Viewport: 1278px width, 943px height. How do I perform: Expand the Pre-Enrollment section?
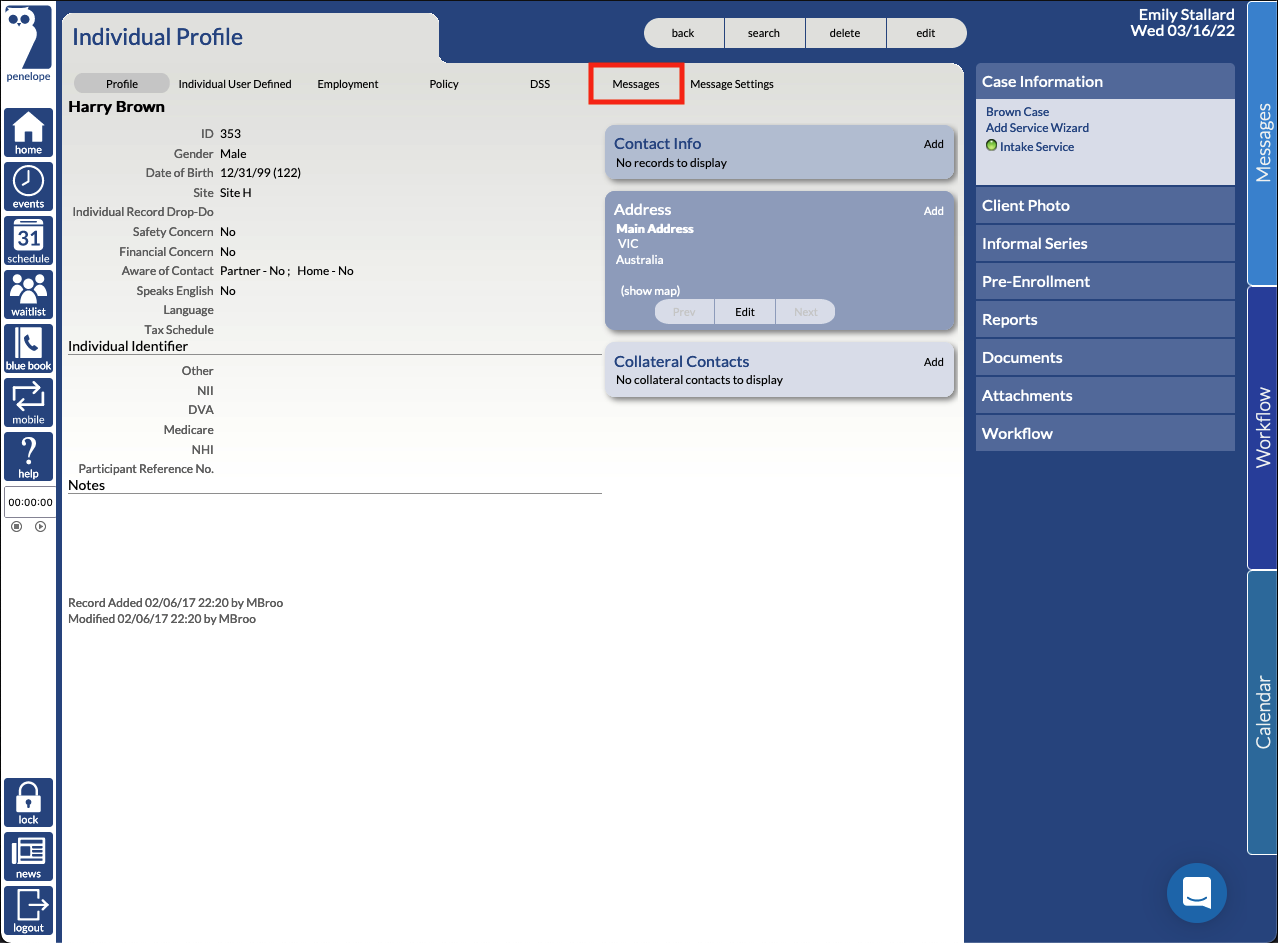(1105, 282)
